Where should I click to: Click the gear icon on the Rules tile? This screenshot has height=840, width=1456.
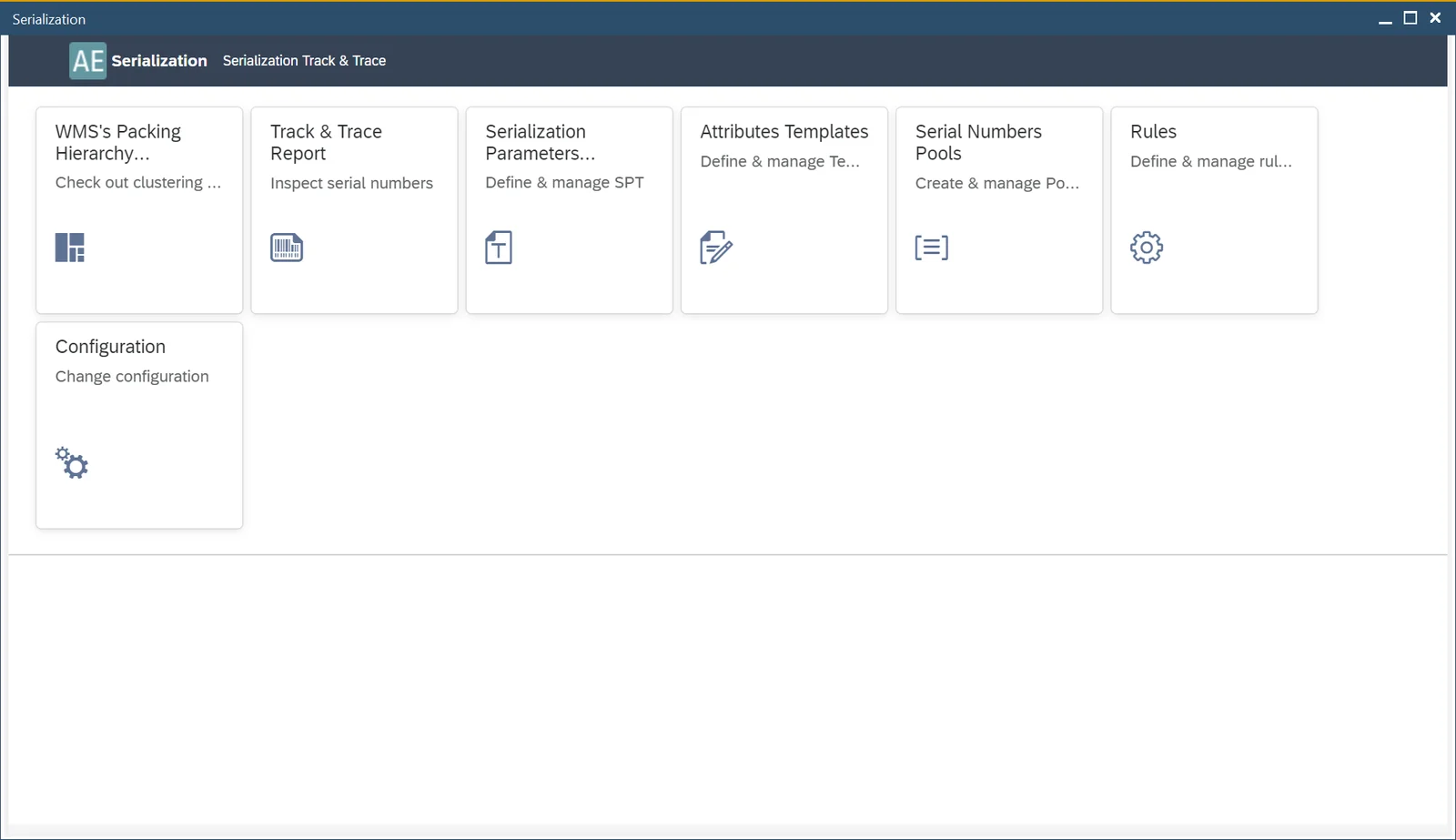click(x=1147, y=248)
